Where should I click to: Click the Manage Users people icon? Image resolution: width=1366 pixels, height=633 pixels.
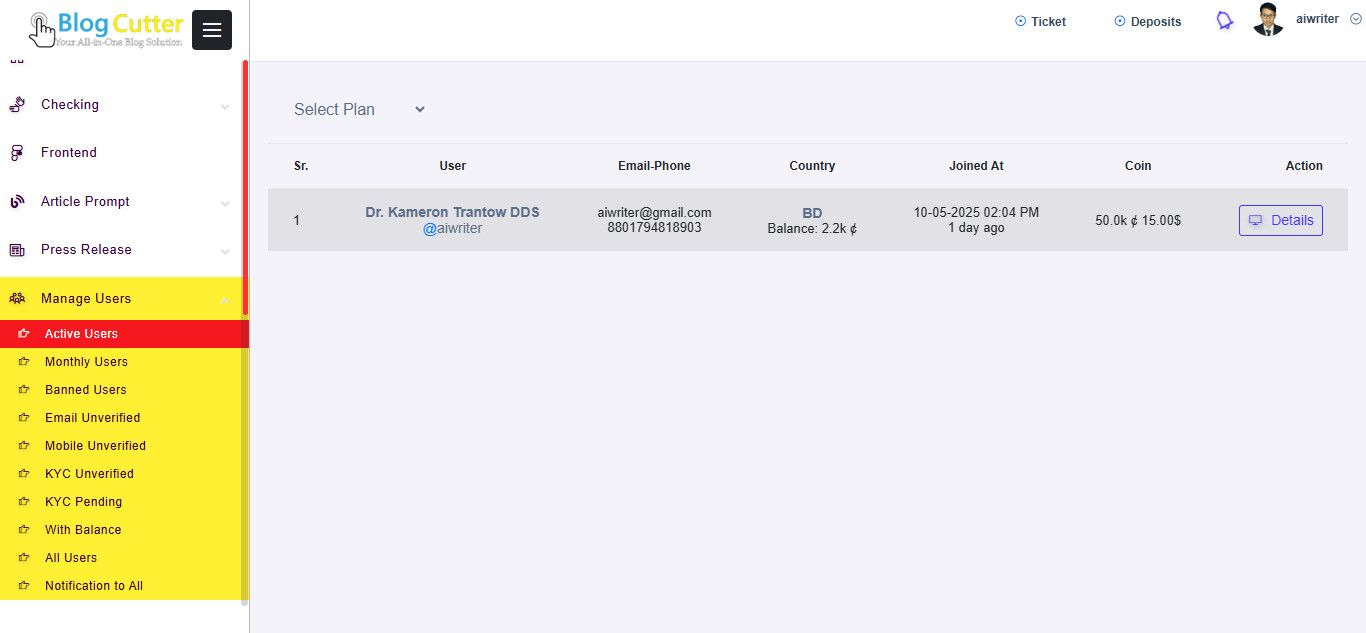[17, 299]
